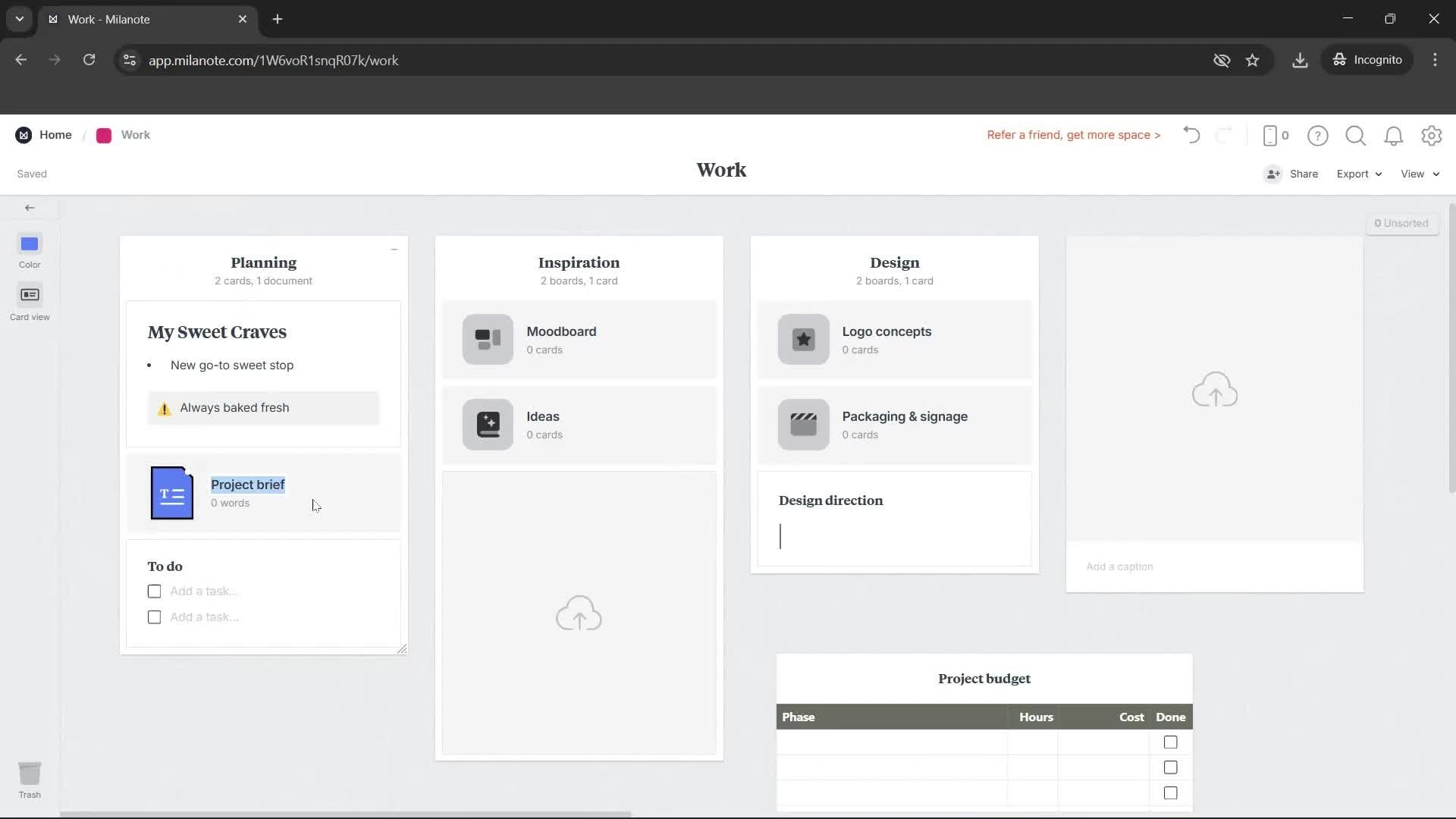The image size is (1456, 819).
Task: Click the Undo icon
Action: point(1191,135)
